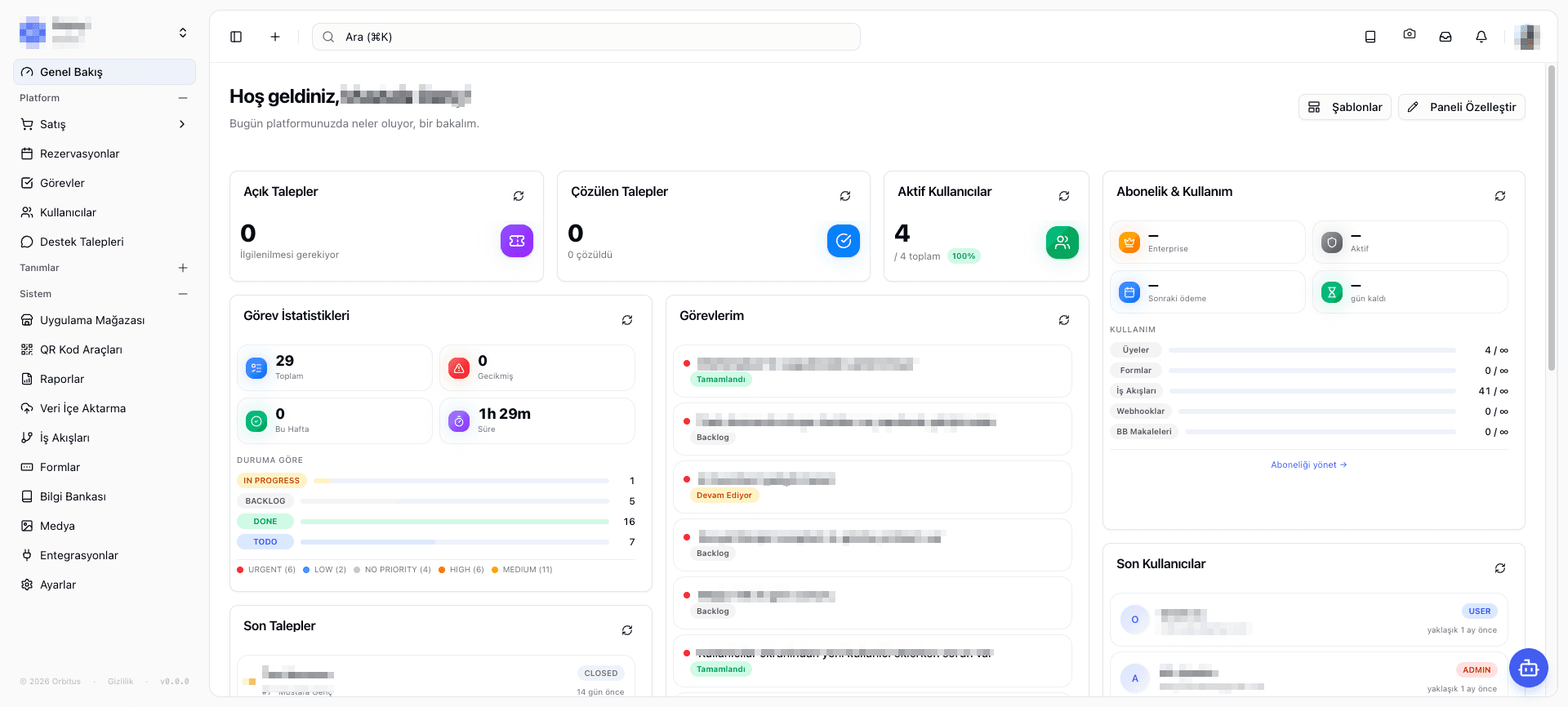Refresh the Açık Talepler card
This screenshot has height=707, width=1568.
pyautogui.click(x=519, y=196)
